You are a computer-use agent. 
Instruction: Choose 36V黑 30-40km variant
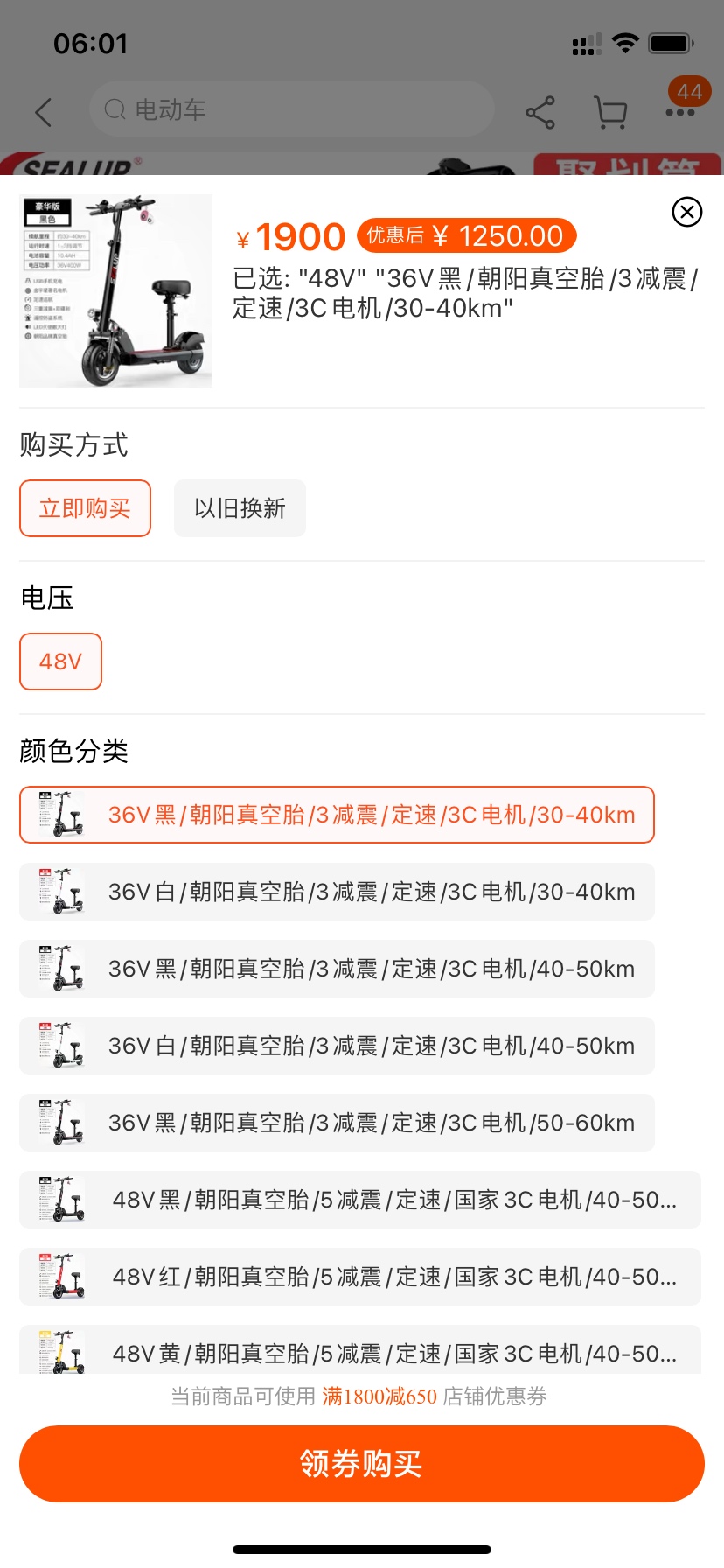(337, 815)
